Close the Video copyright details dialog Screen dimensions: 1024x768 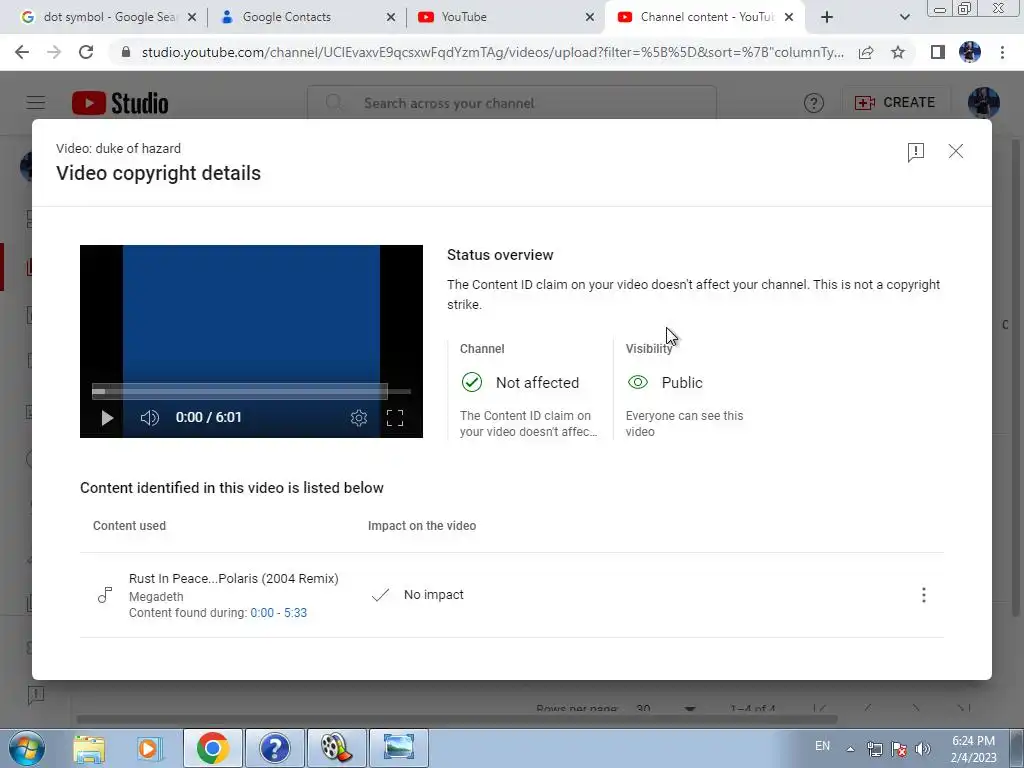(x=955, y=152)
